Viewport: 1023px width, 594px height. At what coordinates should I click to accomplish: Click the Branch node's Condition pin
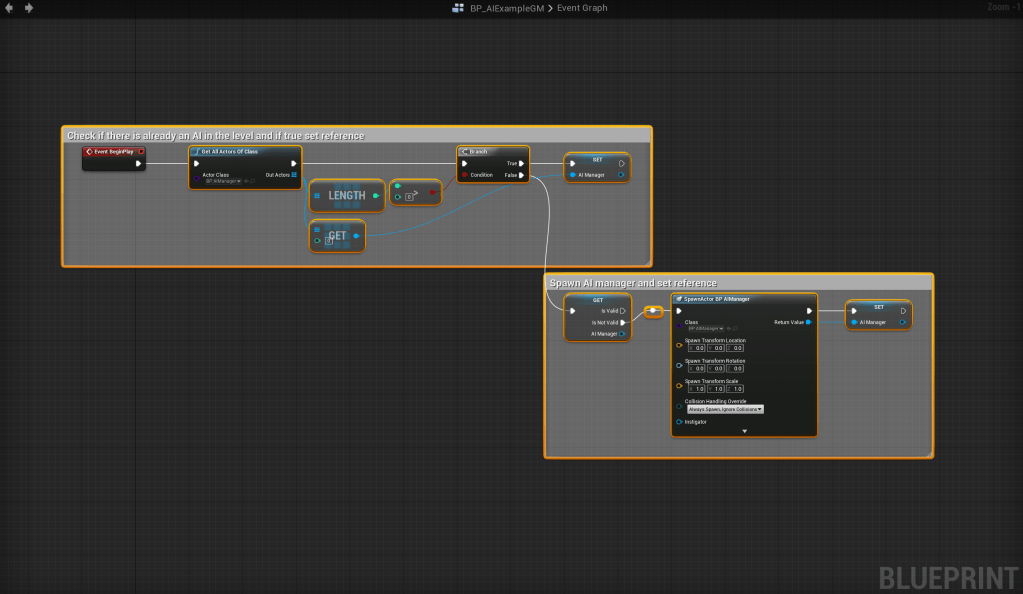point(465,175)
